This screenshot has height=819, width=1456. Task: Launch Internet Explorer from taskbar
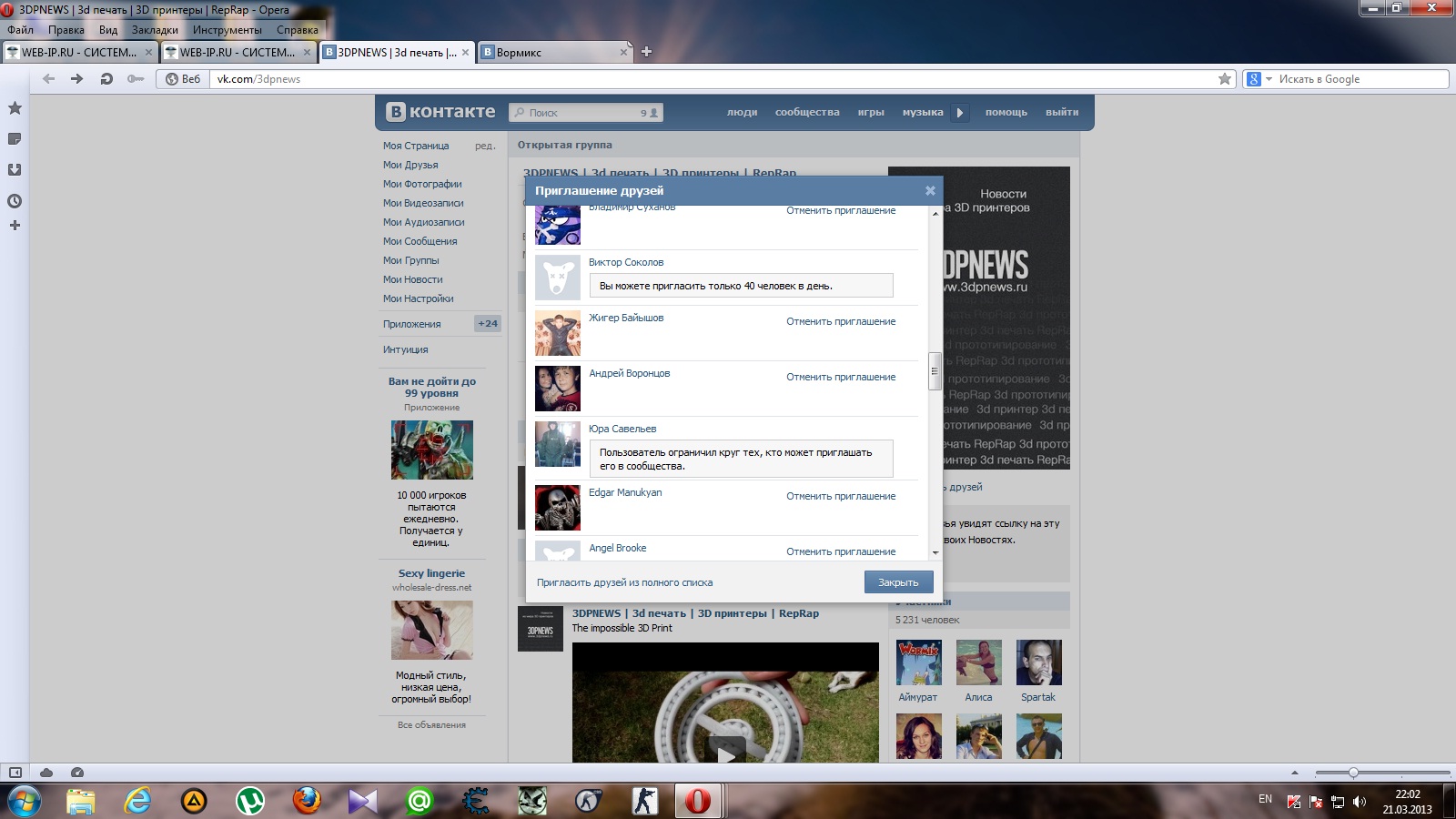137,801
